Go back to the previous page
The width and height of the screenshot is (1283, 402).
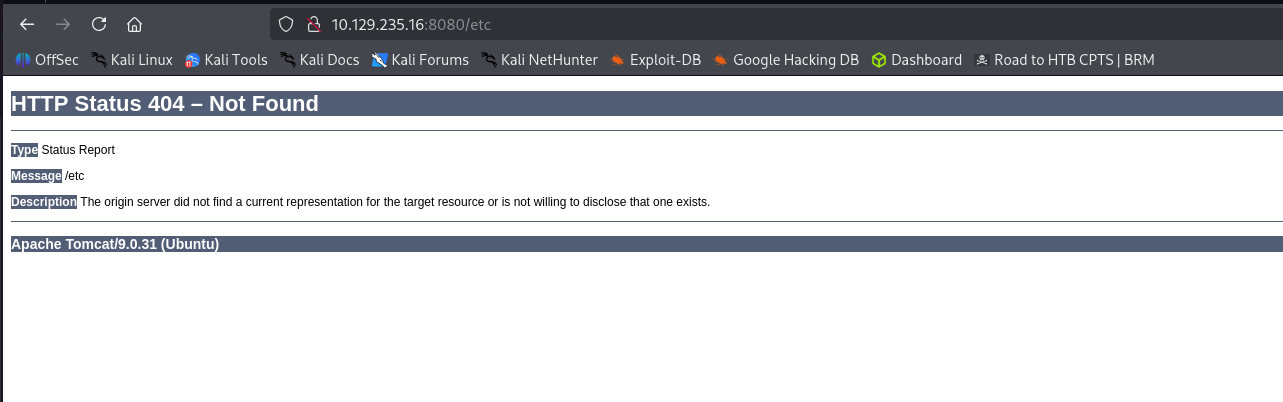coord(27,24)
